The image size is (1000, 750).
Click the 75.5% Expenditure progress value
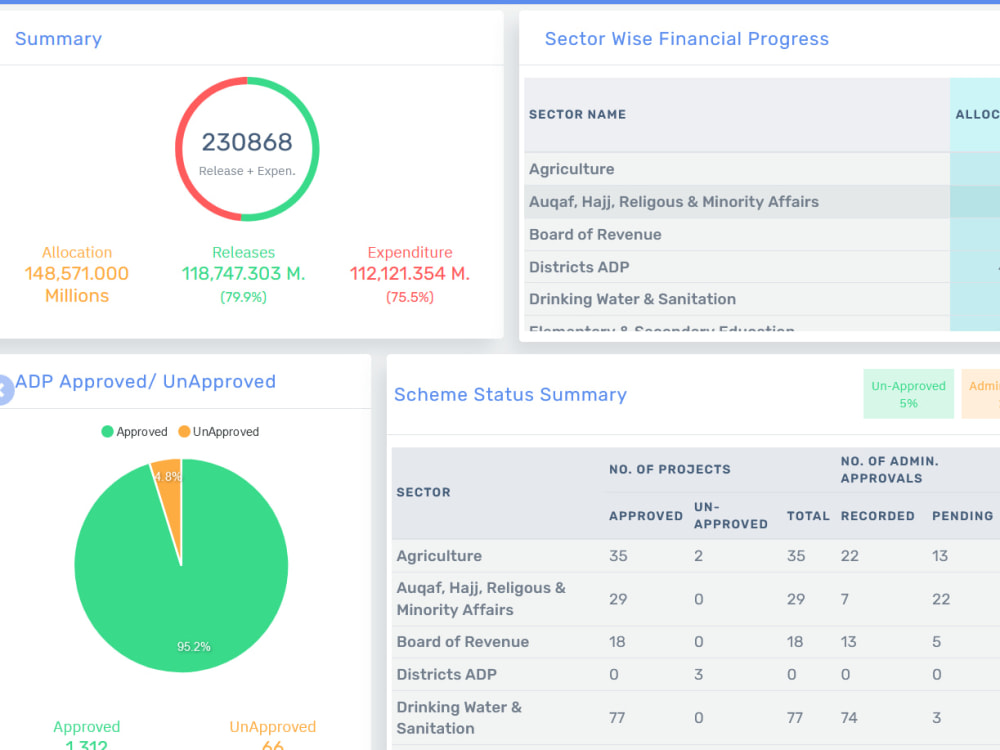(410, 296)
